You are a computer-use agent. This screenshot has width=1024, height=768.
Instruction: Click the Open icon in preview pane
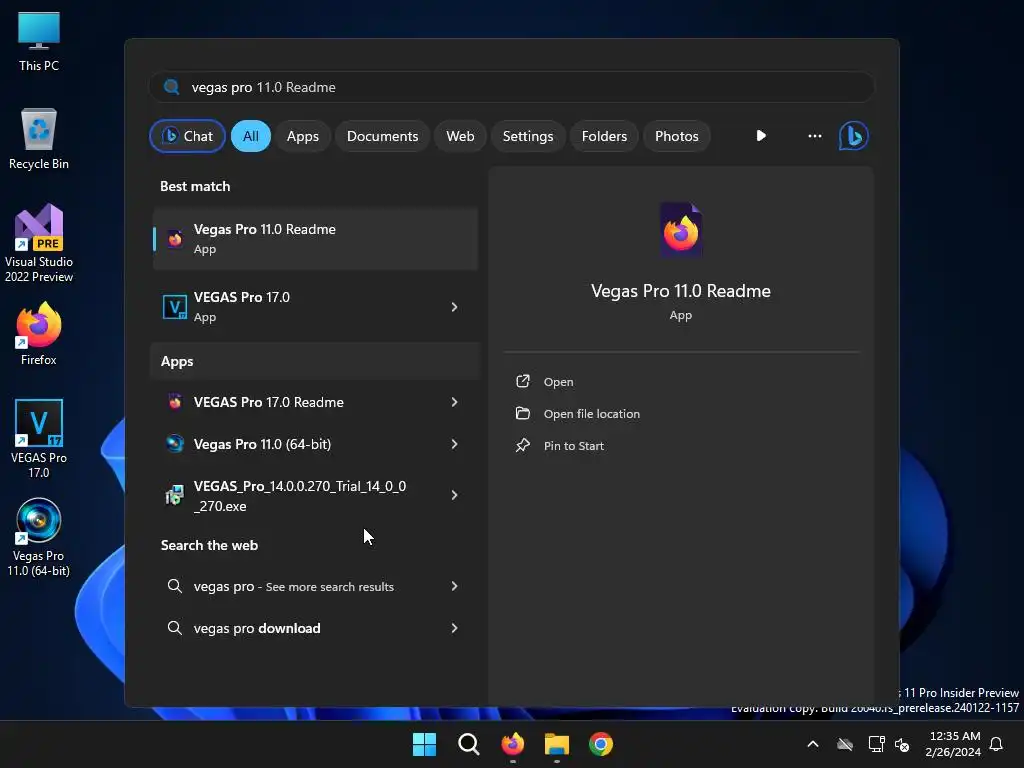tap(522, 381)
